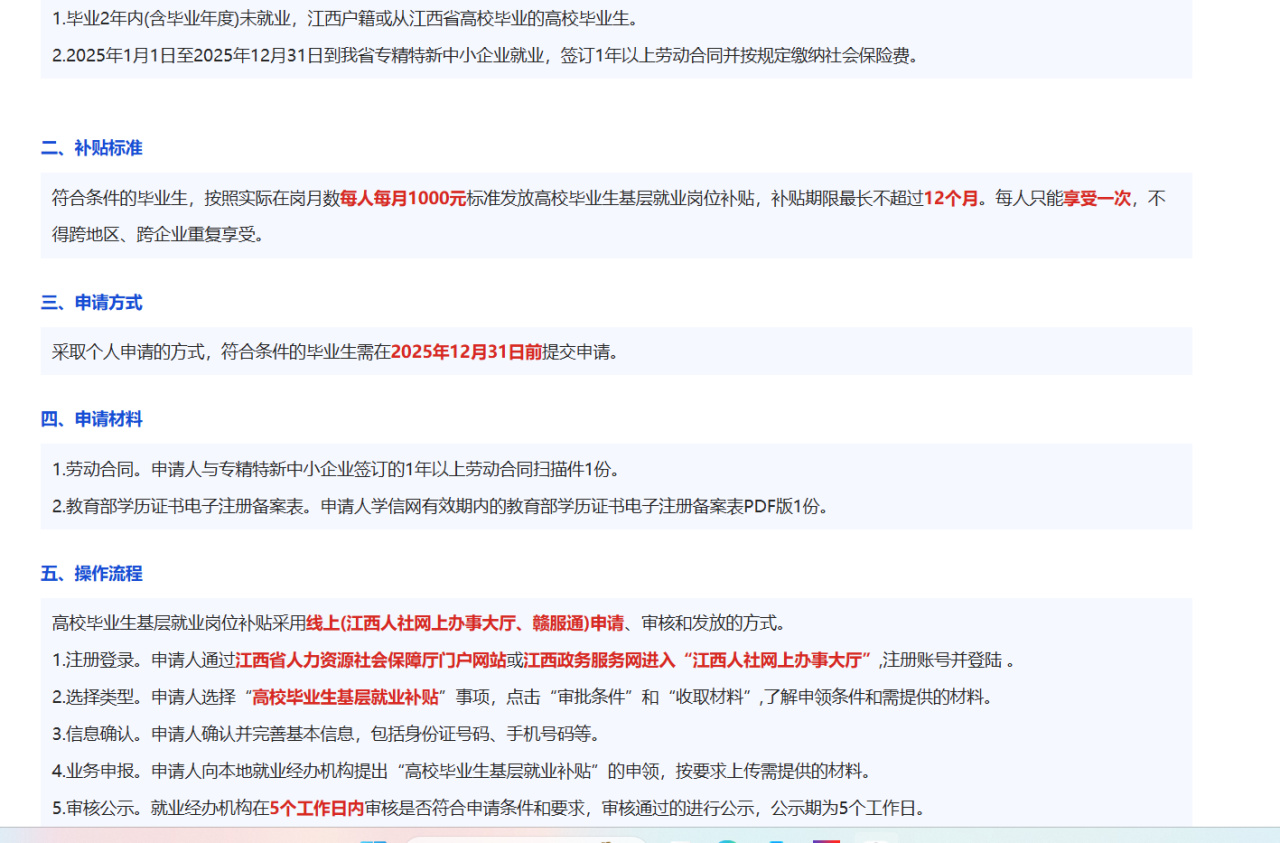
Task: Click the line starting 4.业务申报
Action: point(464,771)
